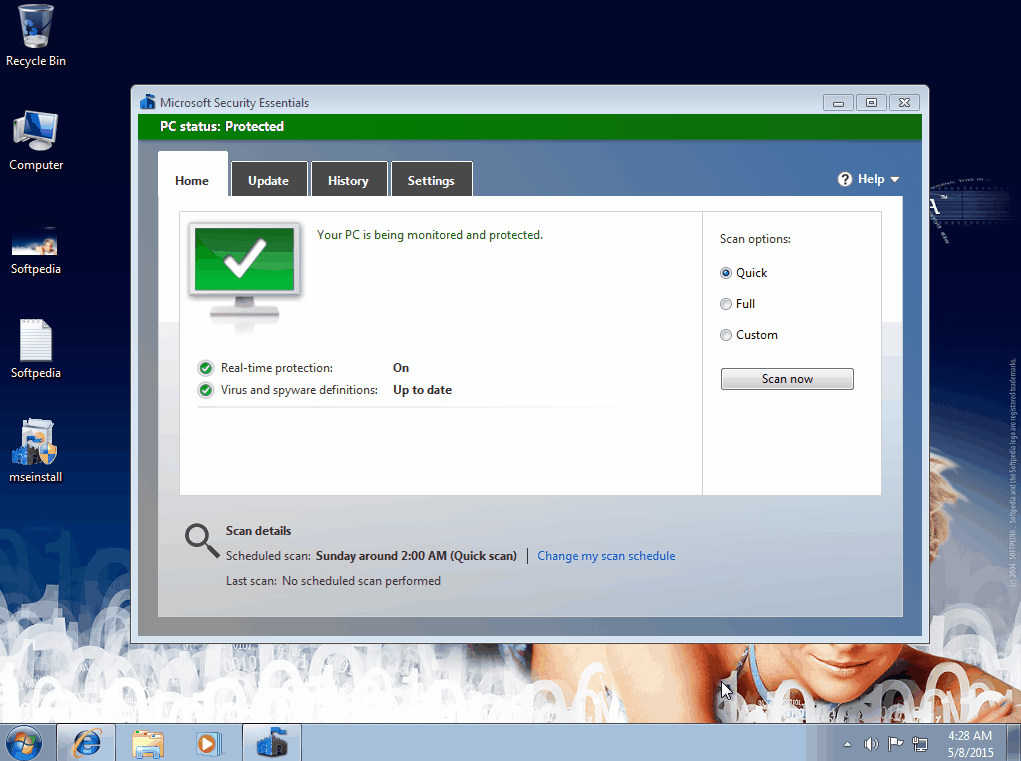Open the Settings tab
Viewport: 1021px width, 761px height.
[431, 181]
